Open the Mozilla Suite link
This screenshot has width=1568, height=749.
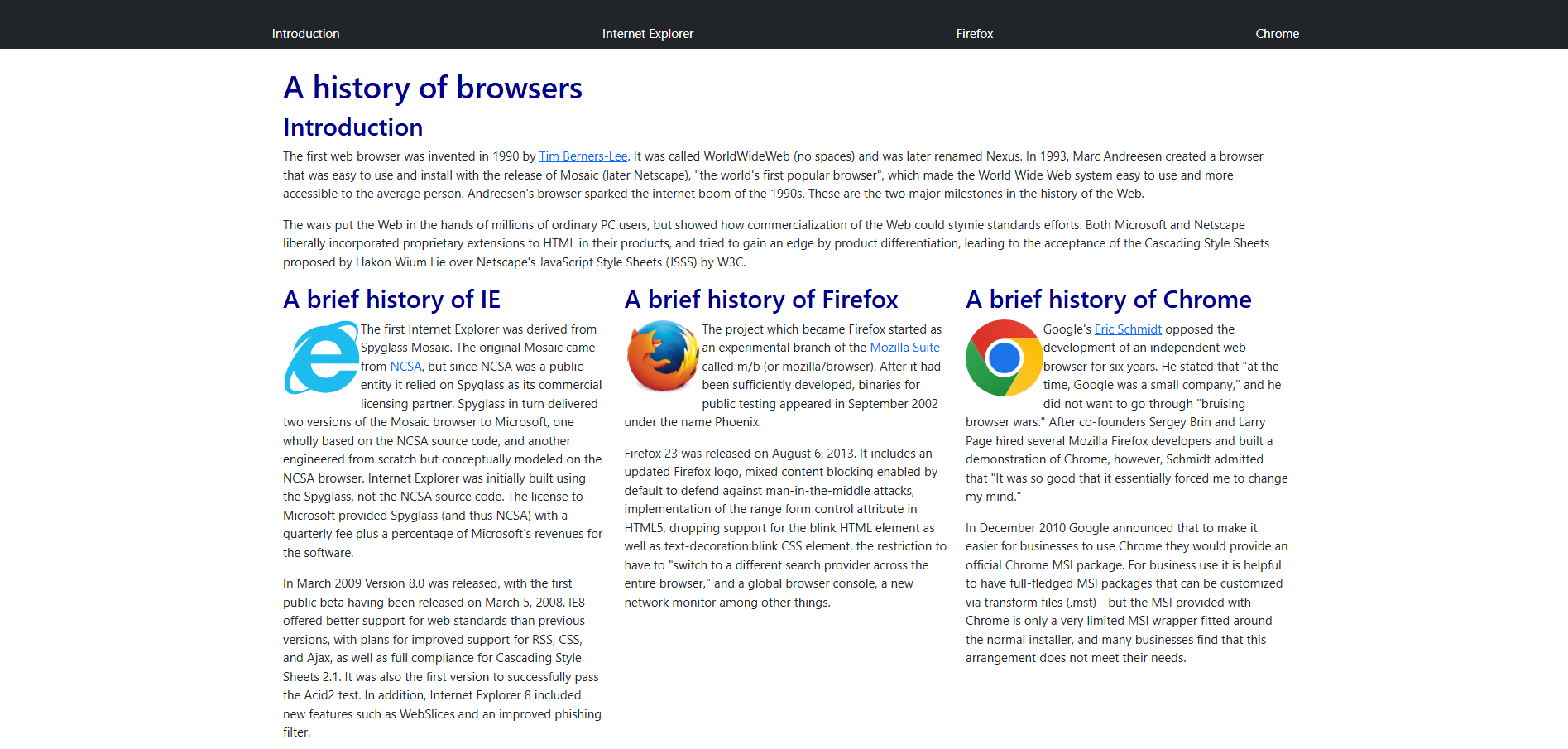tap(904, 348)
